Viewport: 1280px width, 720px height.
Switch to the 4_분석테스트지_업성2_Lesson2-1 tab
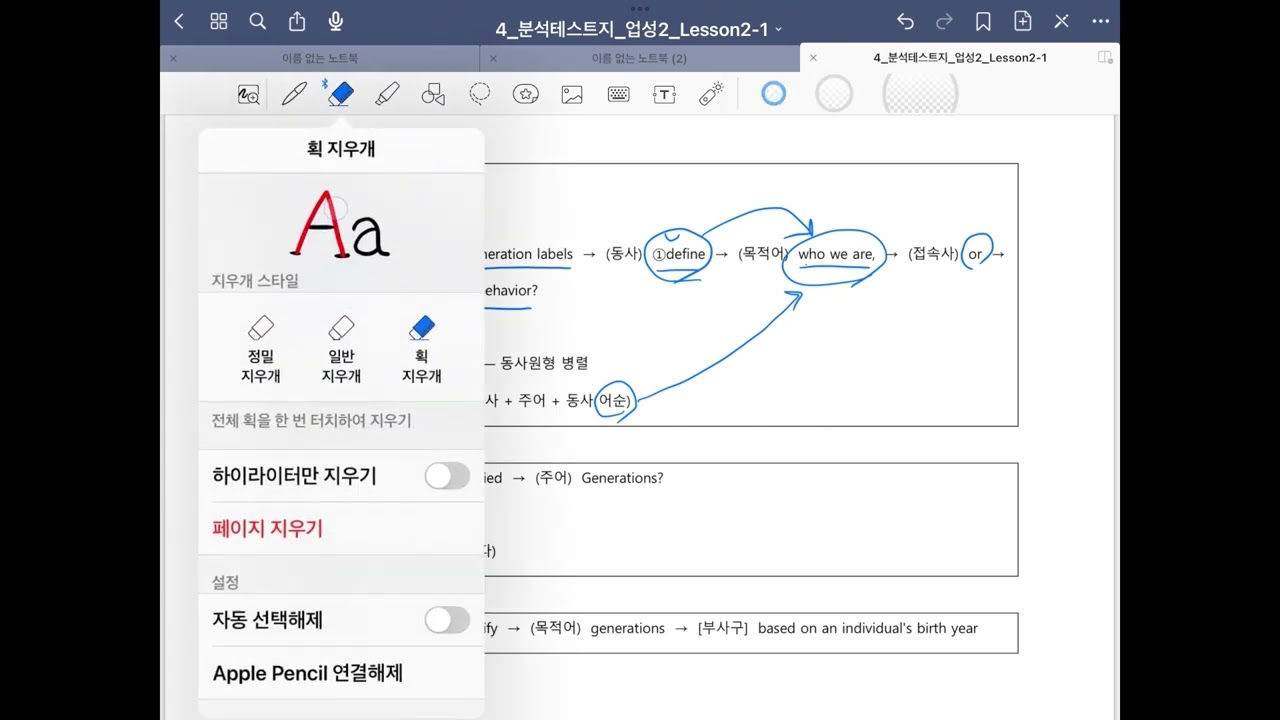click(x=960, y=58)
